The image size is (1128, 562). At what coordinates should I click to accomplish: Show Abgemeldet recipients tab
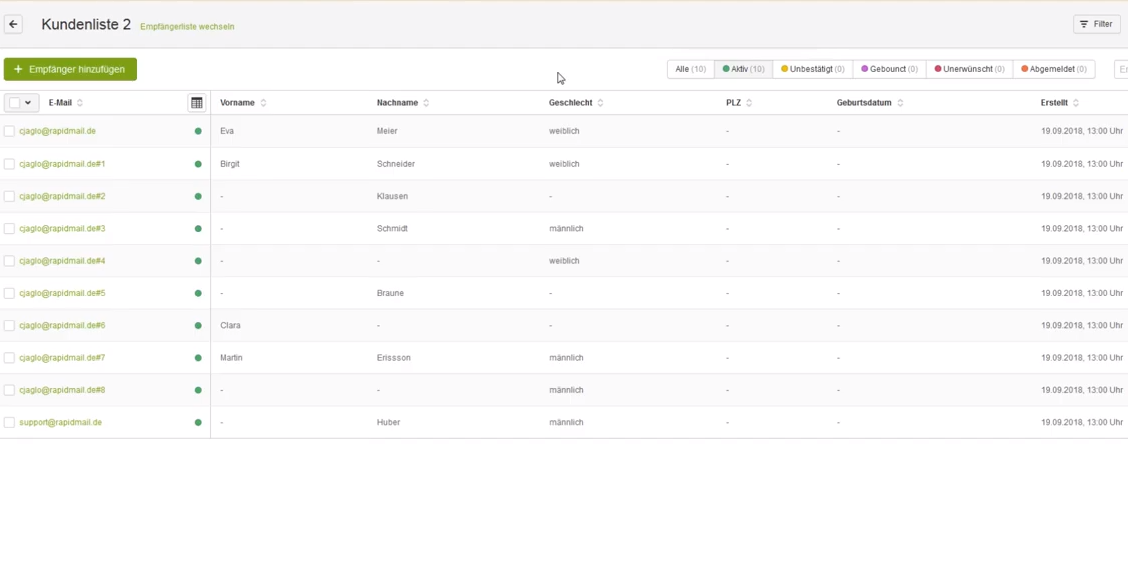1053,69
